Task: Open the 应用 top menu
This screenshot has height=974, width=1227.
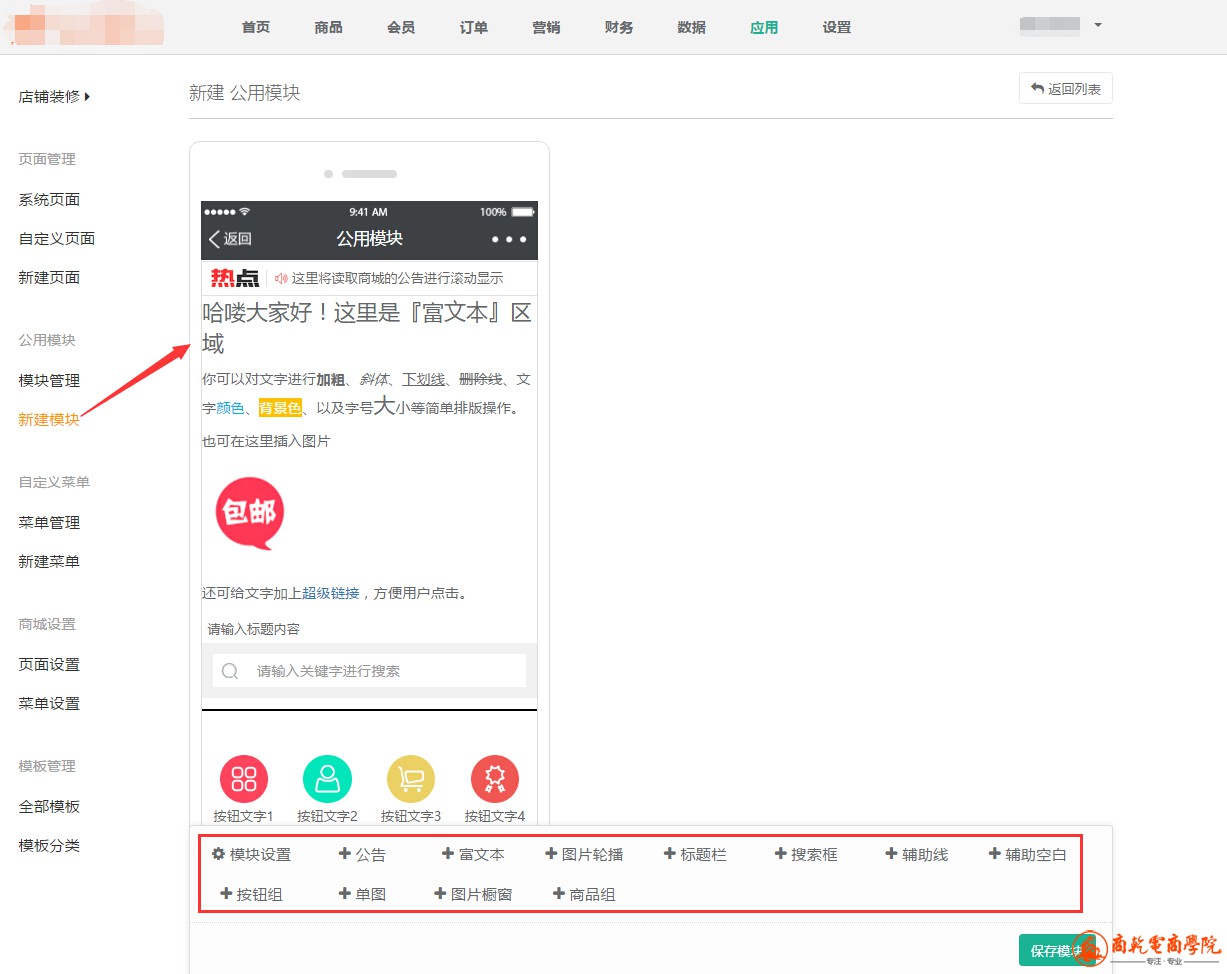Action: point(764,27)
